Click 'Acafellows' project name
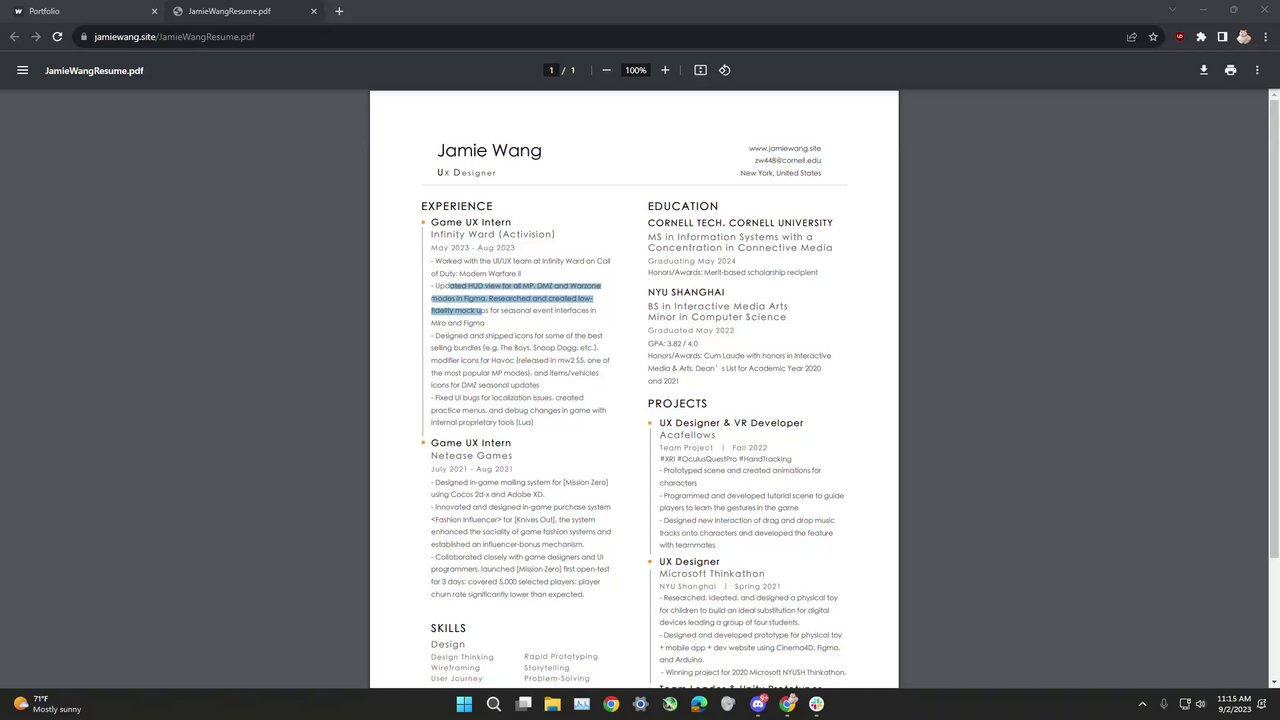This screenshot has height=720, width=1280. 687,435
